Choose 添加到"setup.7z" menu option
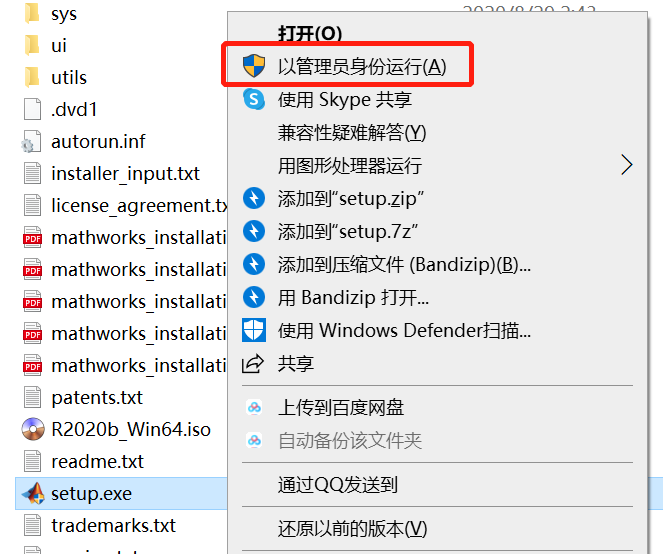 [347, 231]
